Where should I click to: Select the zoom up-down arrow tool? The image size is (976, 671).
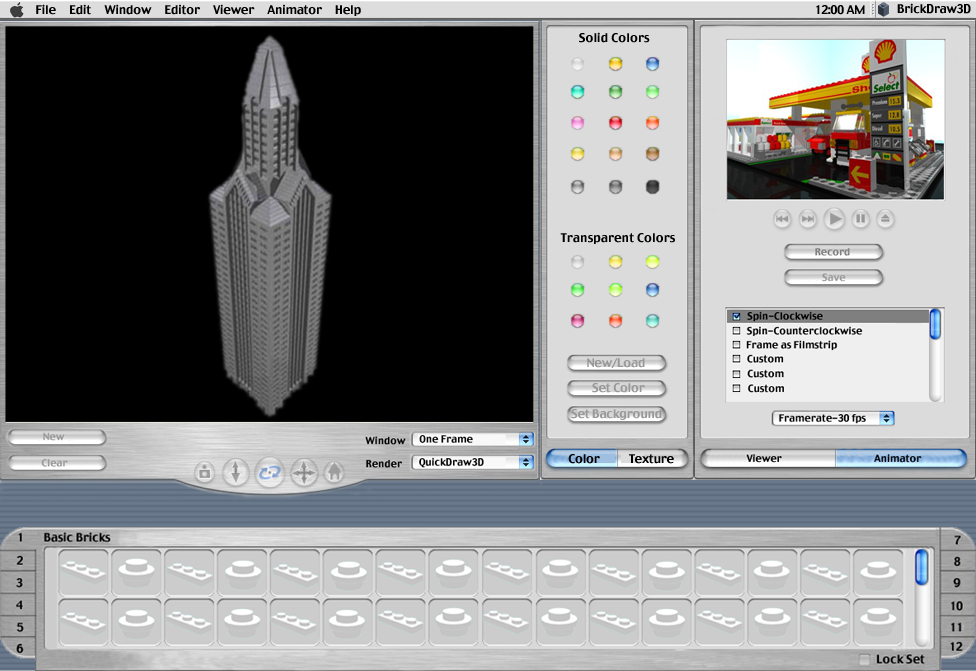236,472
